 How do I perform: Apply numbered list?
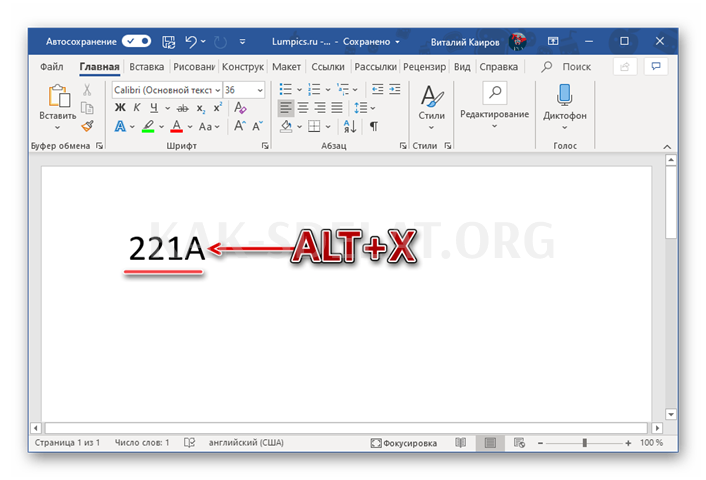(x=314, y=89)
